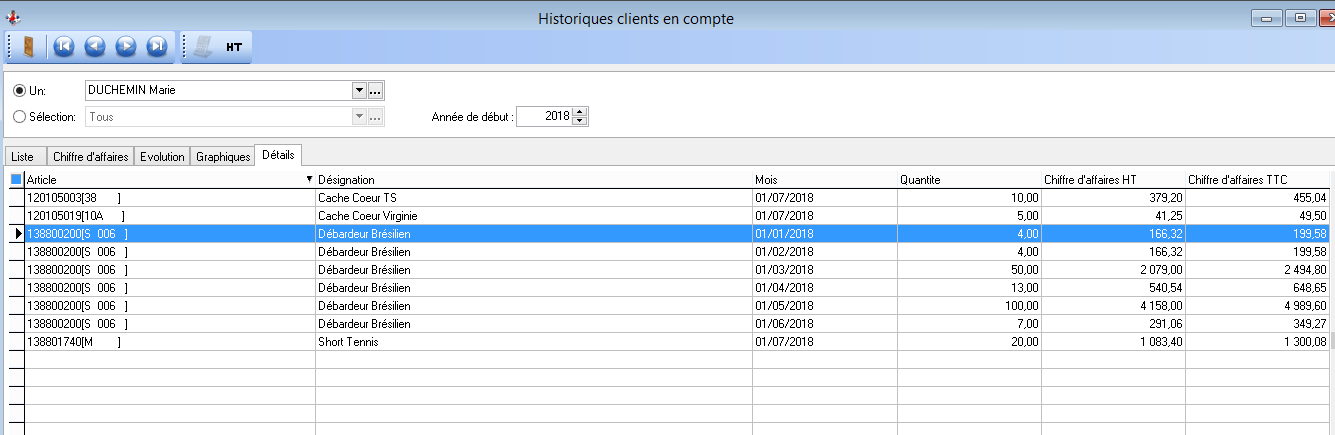
Task: Switch to the Liste tab
Action: [x=22, y=156]
